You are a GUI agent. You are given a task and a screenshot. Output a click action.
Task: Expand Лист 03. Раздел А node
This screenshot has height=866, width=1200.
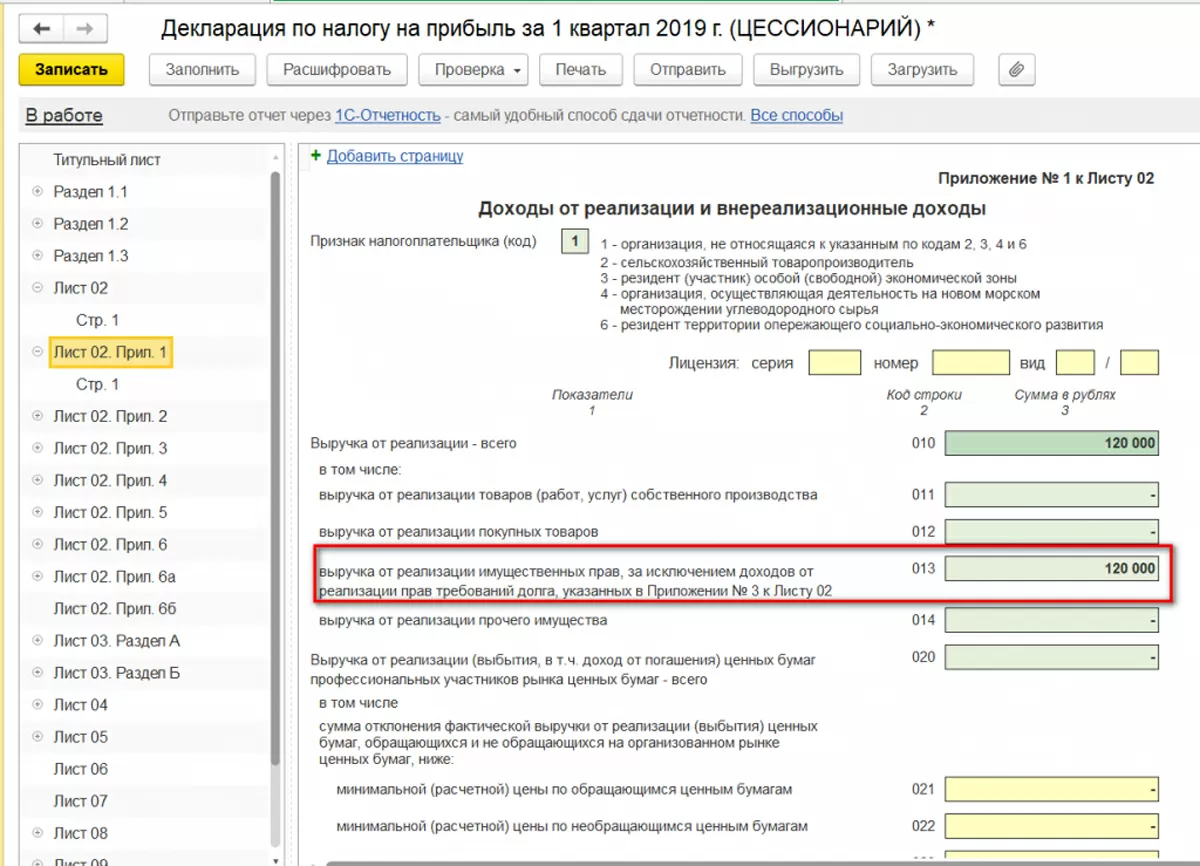click(38, 641)
